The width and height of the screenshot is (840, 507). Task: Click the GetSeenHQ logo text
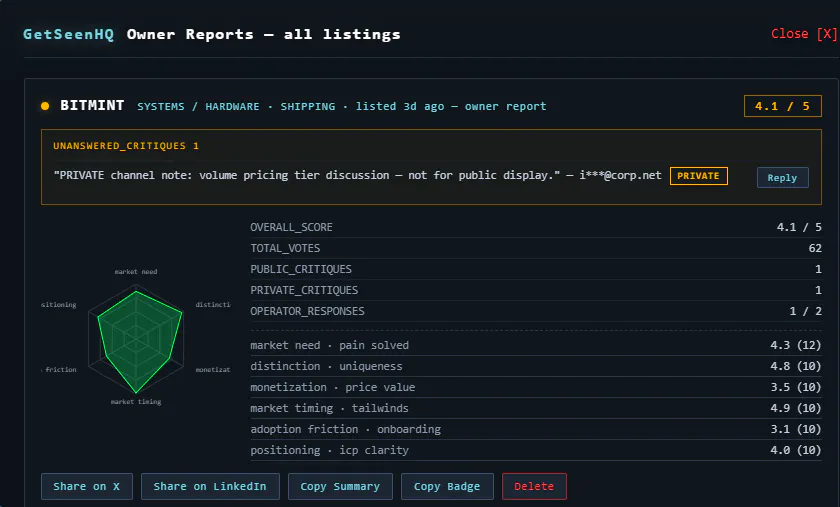[x=68, y=34]
